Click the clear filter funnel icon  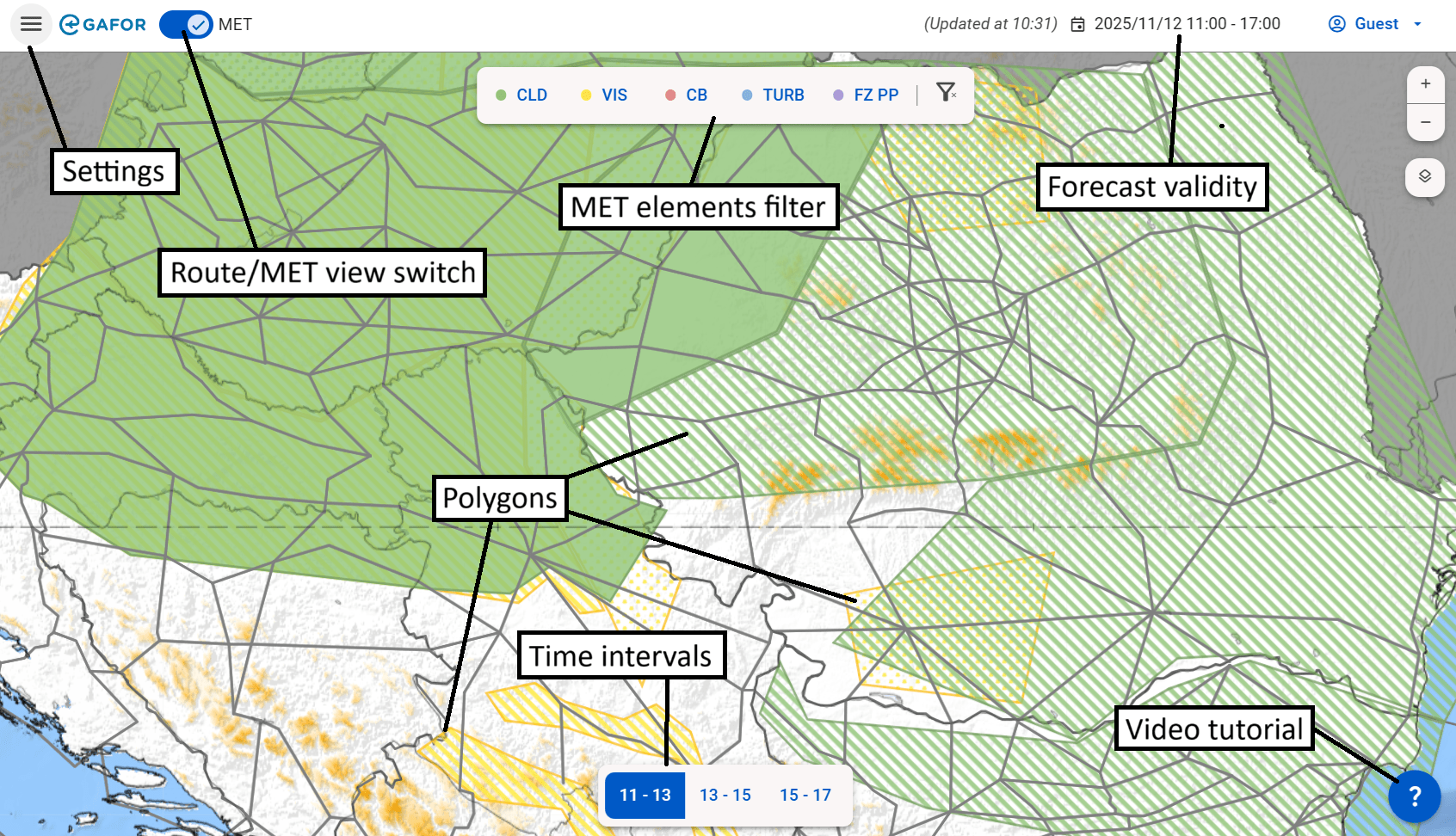click(x=946, y=93)
